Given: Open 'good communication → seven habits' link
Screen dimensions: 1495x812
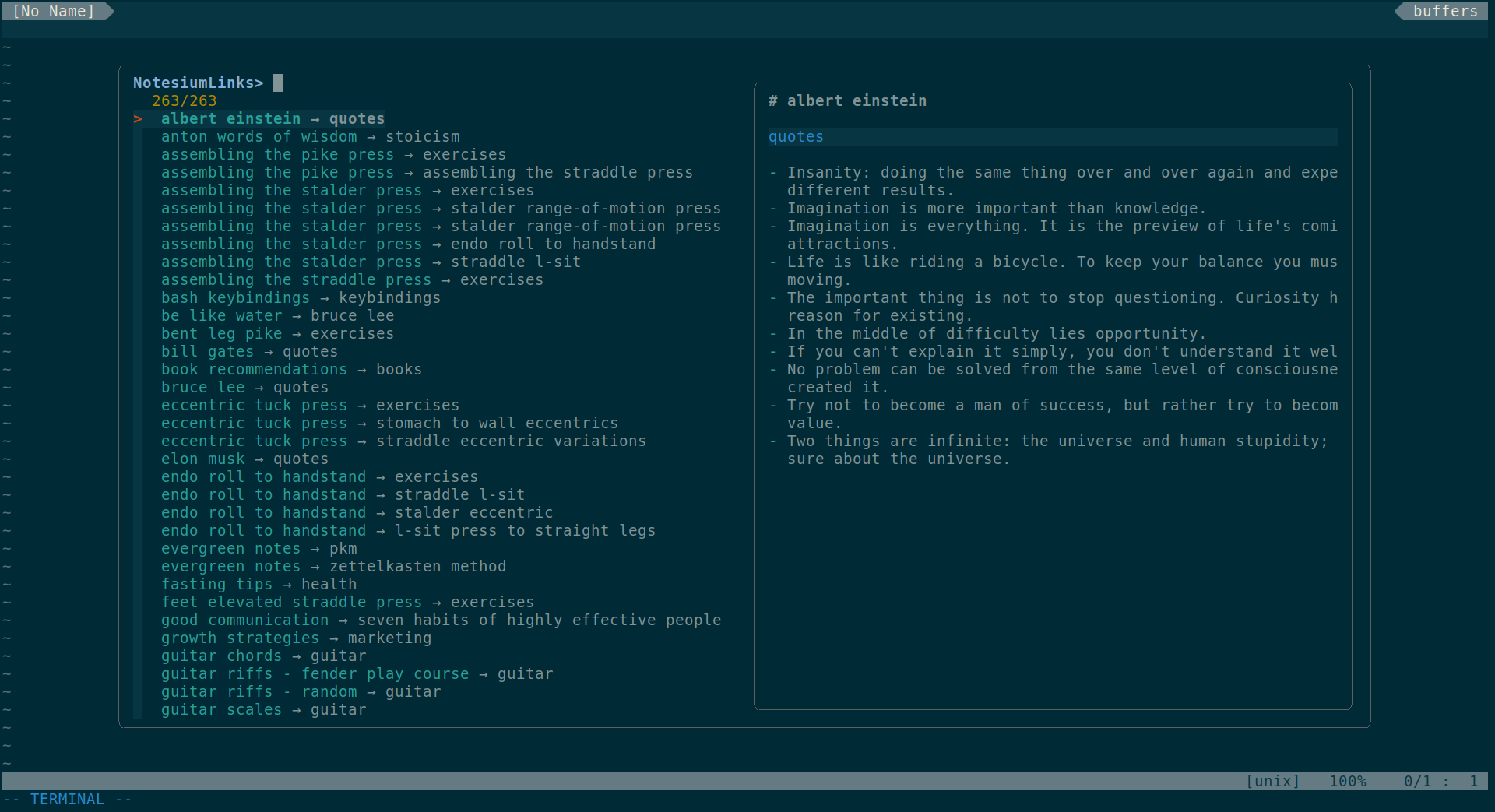Looking at the screenshot, I should click(x=441, y=620).
